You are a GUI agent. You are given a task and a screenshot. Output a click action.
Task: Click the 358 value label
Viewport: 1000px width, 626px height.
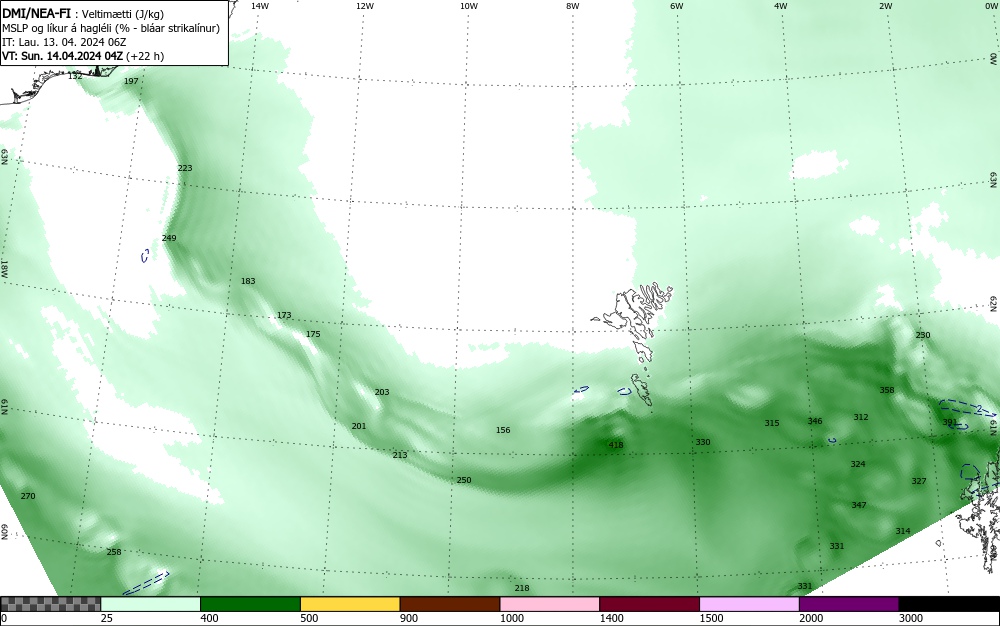[x=886, y=390]
